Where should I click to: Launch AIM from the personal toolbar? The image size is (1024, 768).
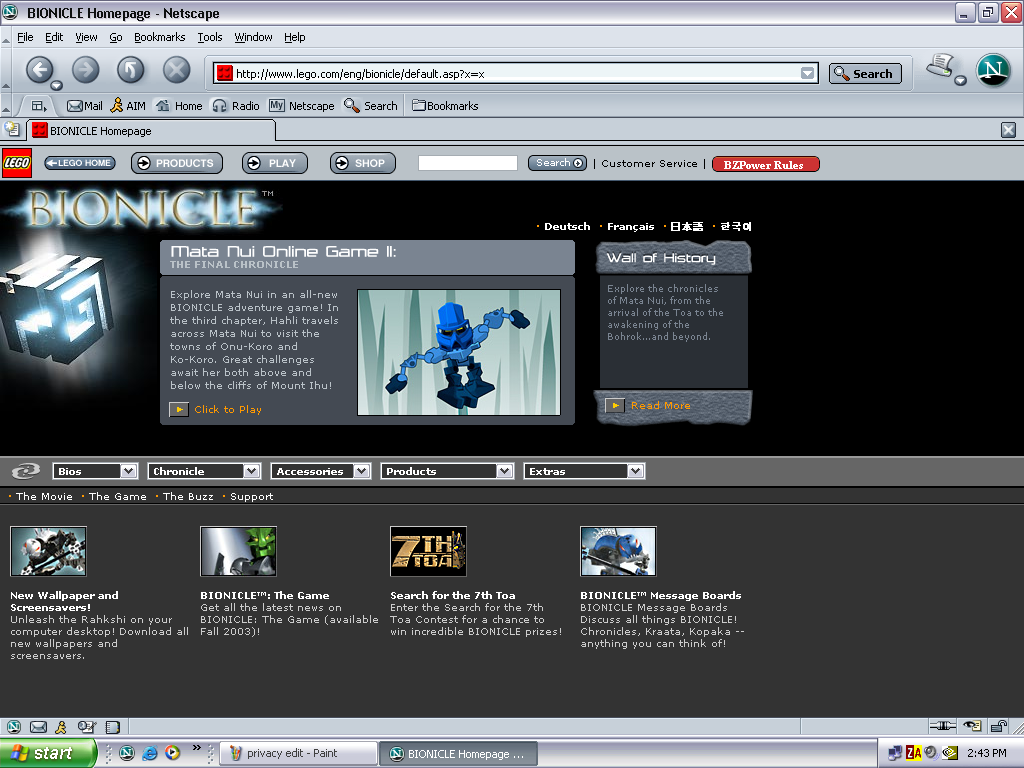(x=128, y=106)
